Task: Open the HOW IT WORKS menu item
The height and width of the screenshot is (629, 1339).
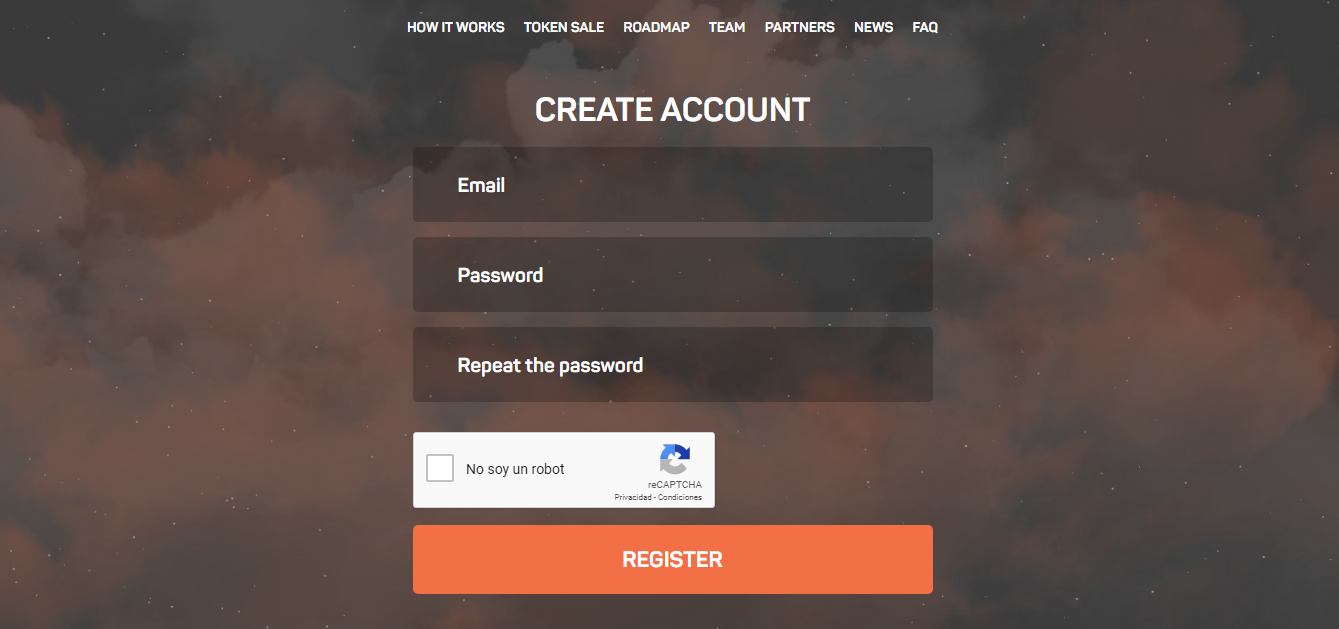Action: (x=456, y=27)
